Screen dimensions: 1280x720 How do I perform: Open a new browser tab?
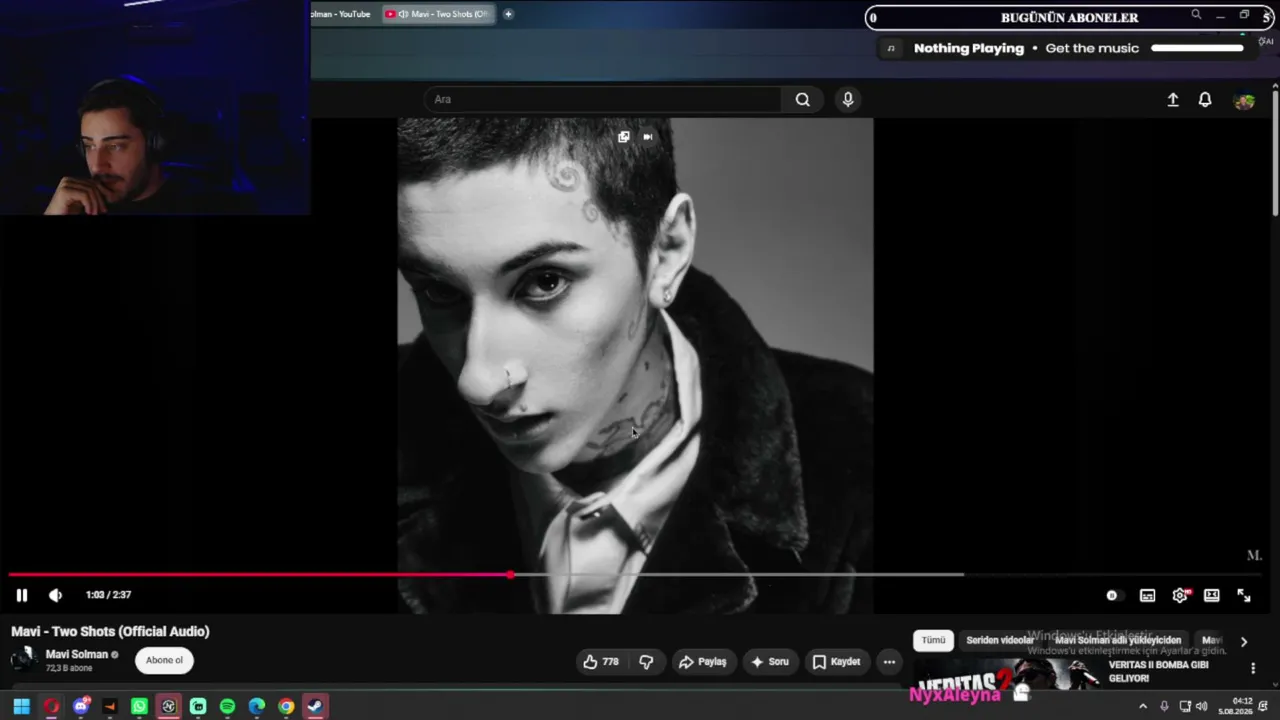pos(508,14)
